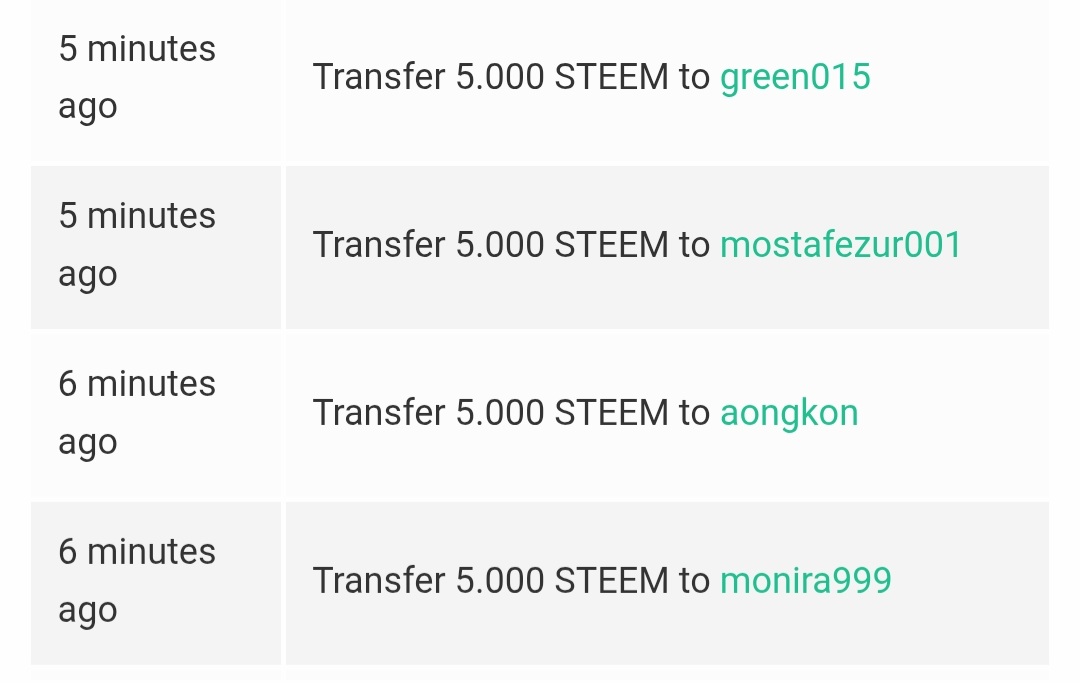Open the mostafezur001 account link
Screen dimensions: 1080x683
tap(840, 245)
